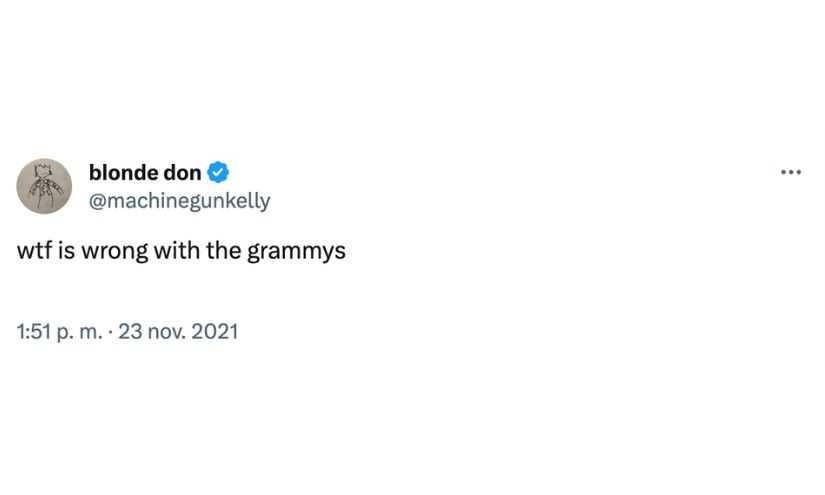Click the word "wtf" in the tweet
The height and width of the screenshot is (495, 825).
33,250
